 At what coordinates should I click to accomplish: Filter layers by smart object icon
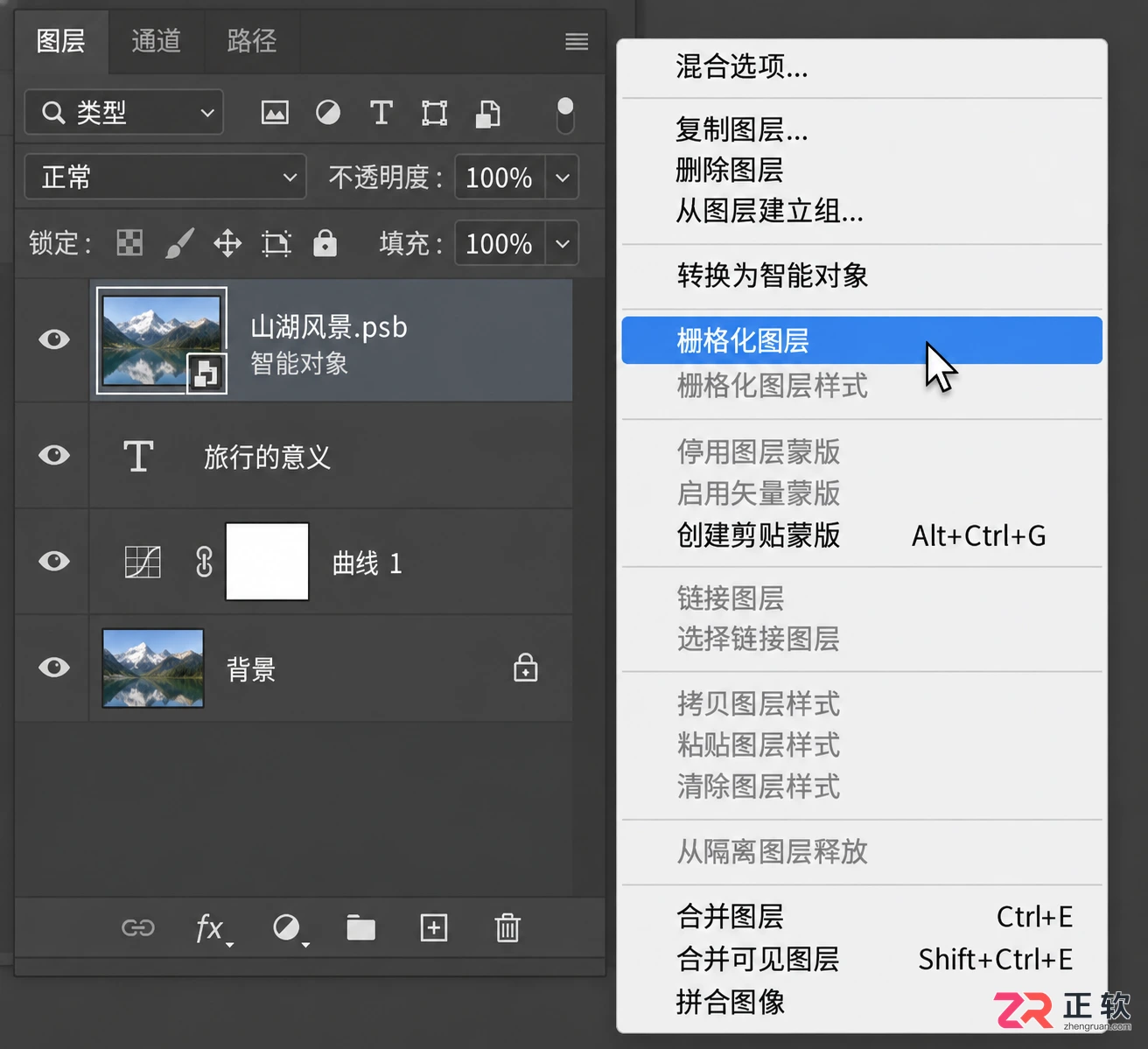click(x=487, y=114)
